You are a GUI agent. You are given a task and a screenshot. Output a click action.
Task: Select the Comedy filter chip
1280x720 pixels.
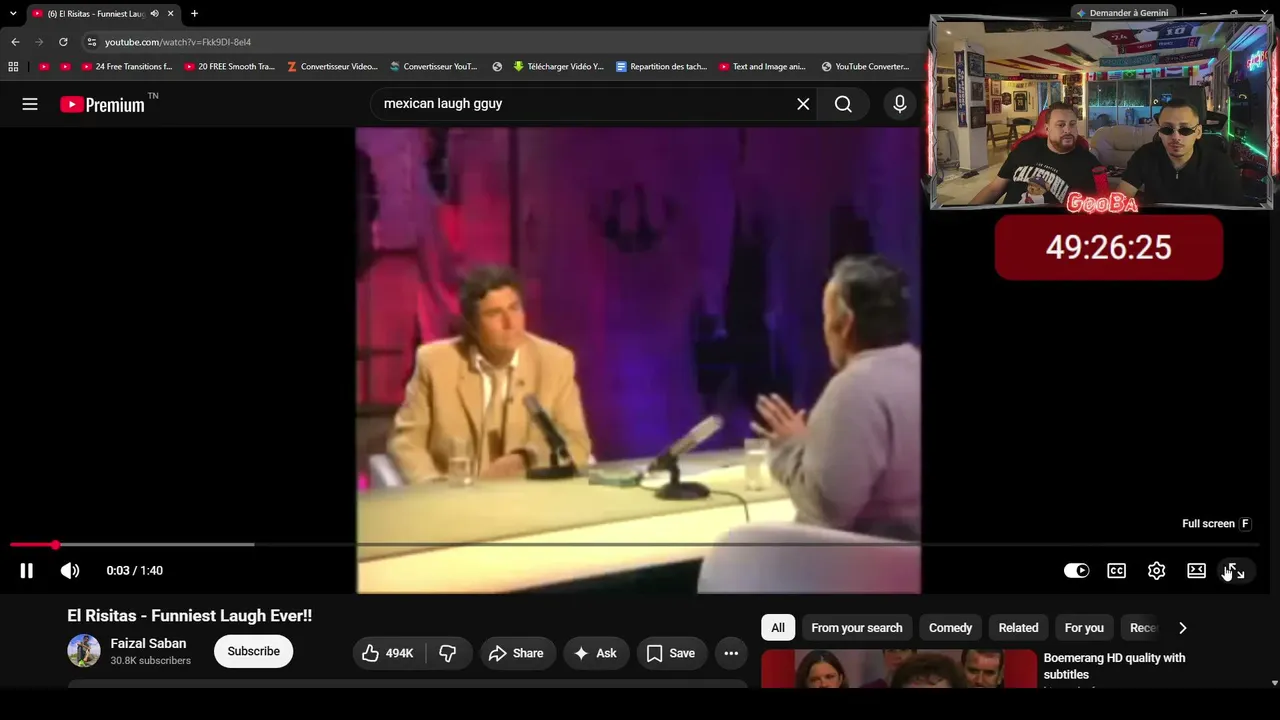coord(950,628)
